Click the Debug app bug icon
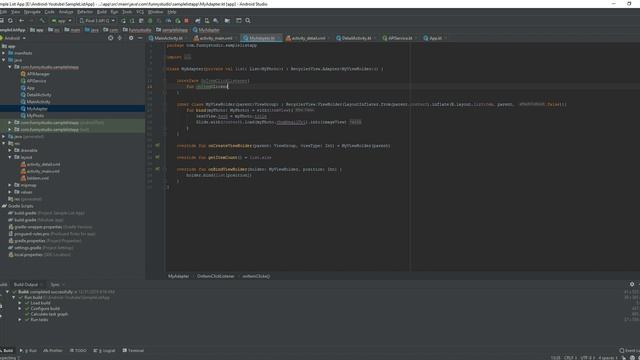 tap(150, 20)
